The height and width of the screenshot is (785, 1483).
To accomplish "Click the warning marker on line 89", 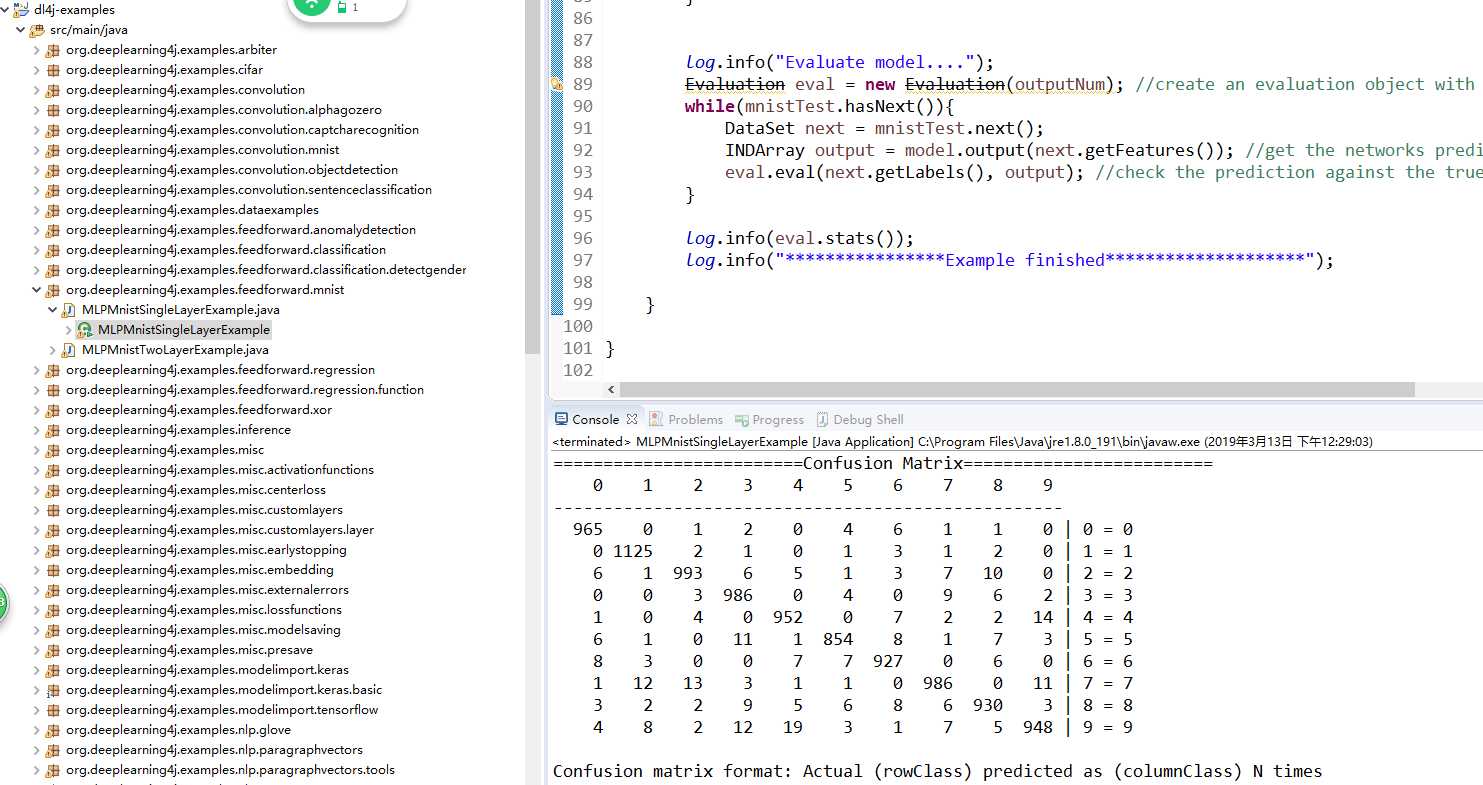I will [557, 85].
